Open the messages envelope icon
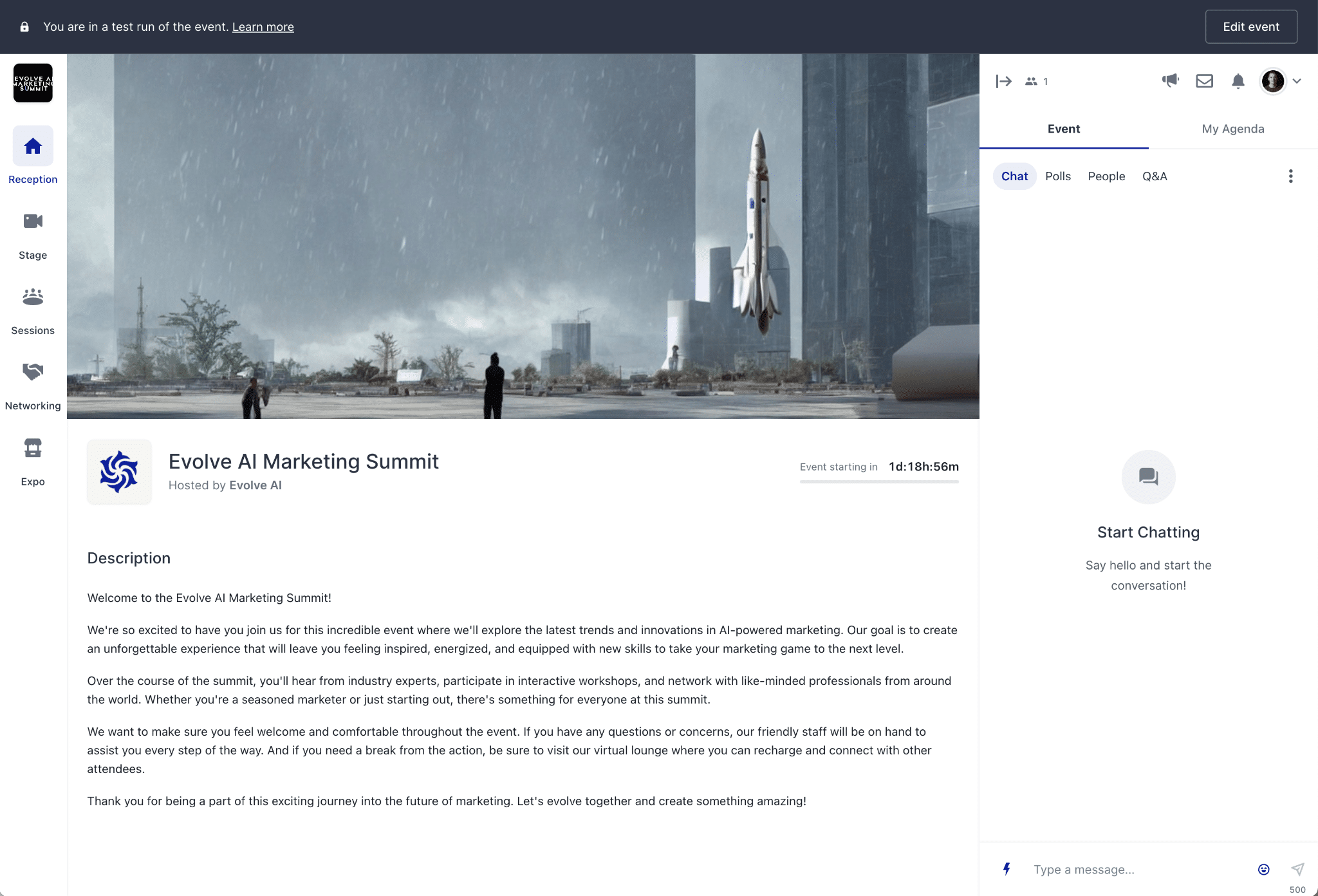 tap(1204, 81)
